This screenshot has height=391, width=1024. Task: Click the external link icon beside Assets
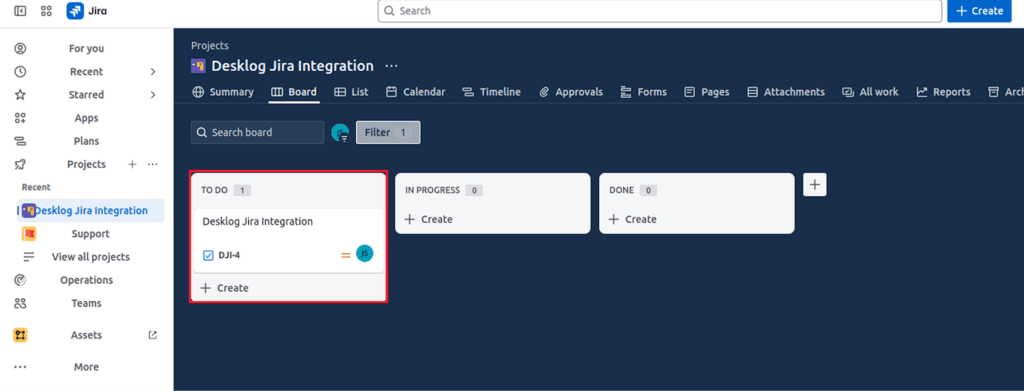pyautogui.click(x=153, y=335)
